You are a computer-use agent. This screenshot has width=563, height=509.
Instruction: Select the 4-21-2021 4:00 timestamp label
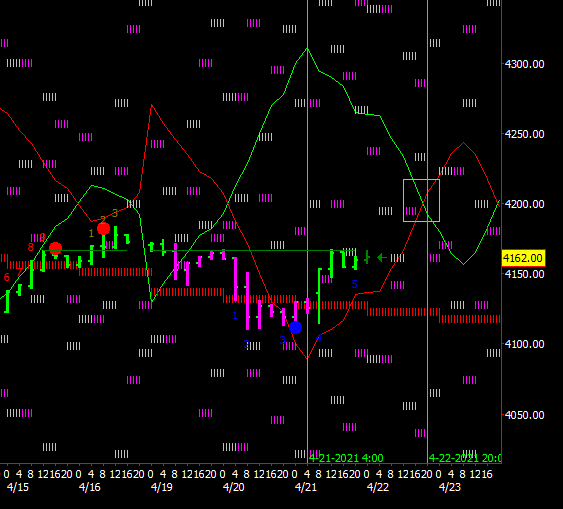pyautogui.click(x=346, y=458)
